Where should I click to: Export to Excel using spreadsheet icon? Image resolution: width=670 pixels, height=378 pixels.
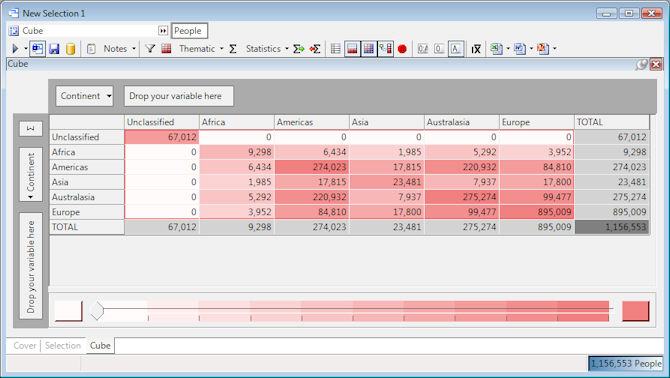point(496,49)
